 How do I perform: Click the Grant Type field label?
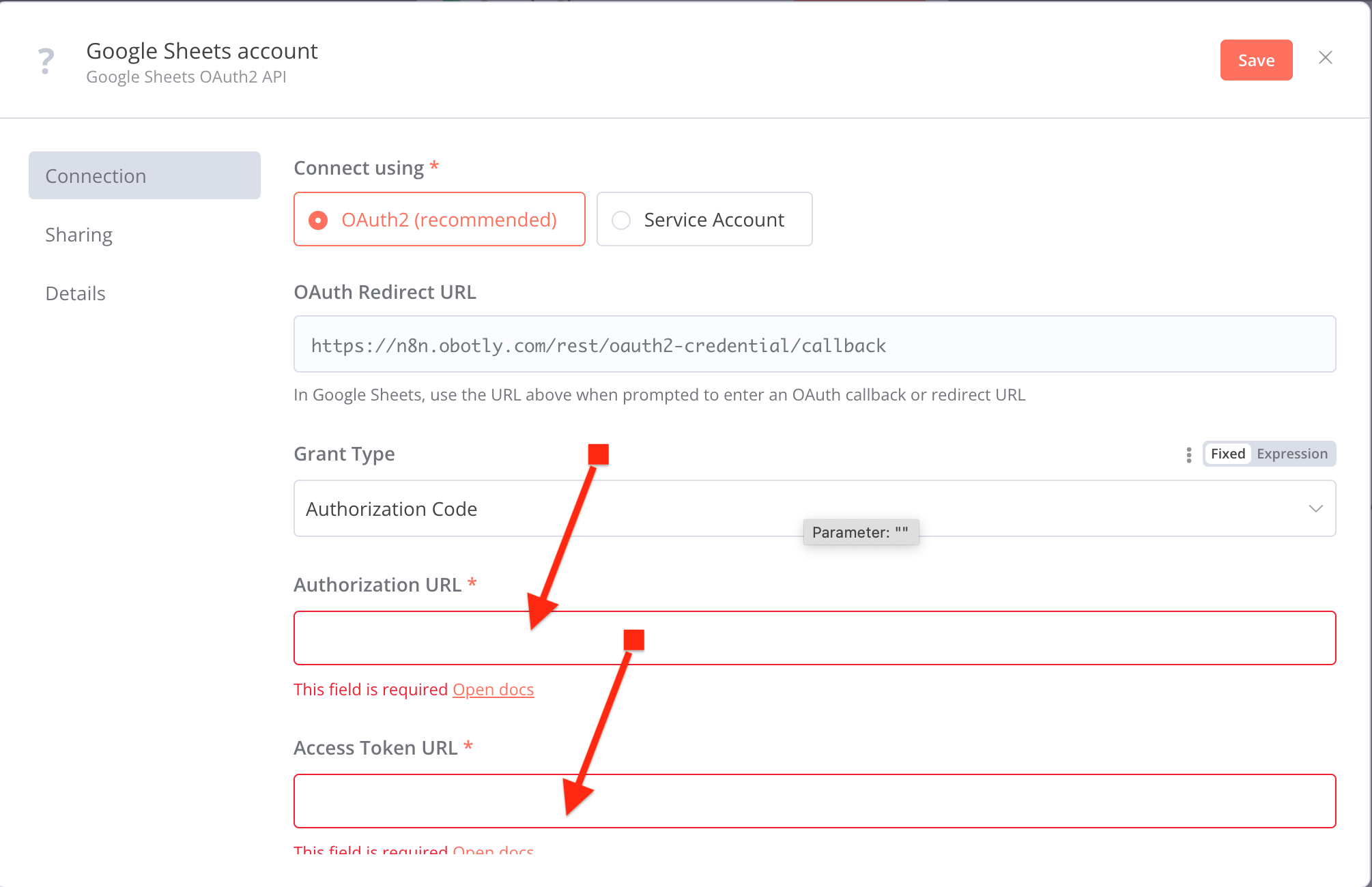344,454
